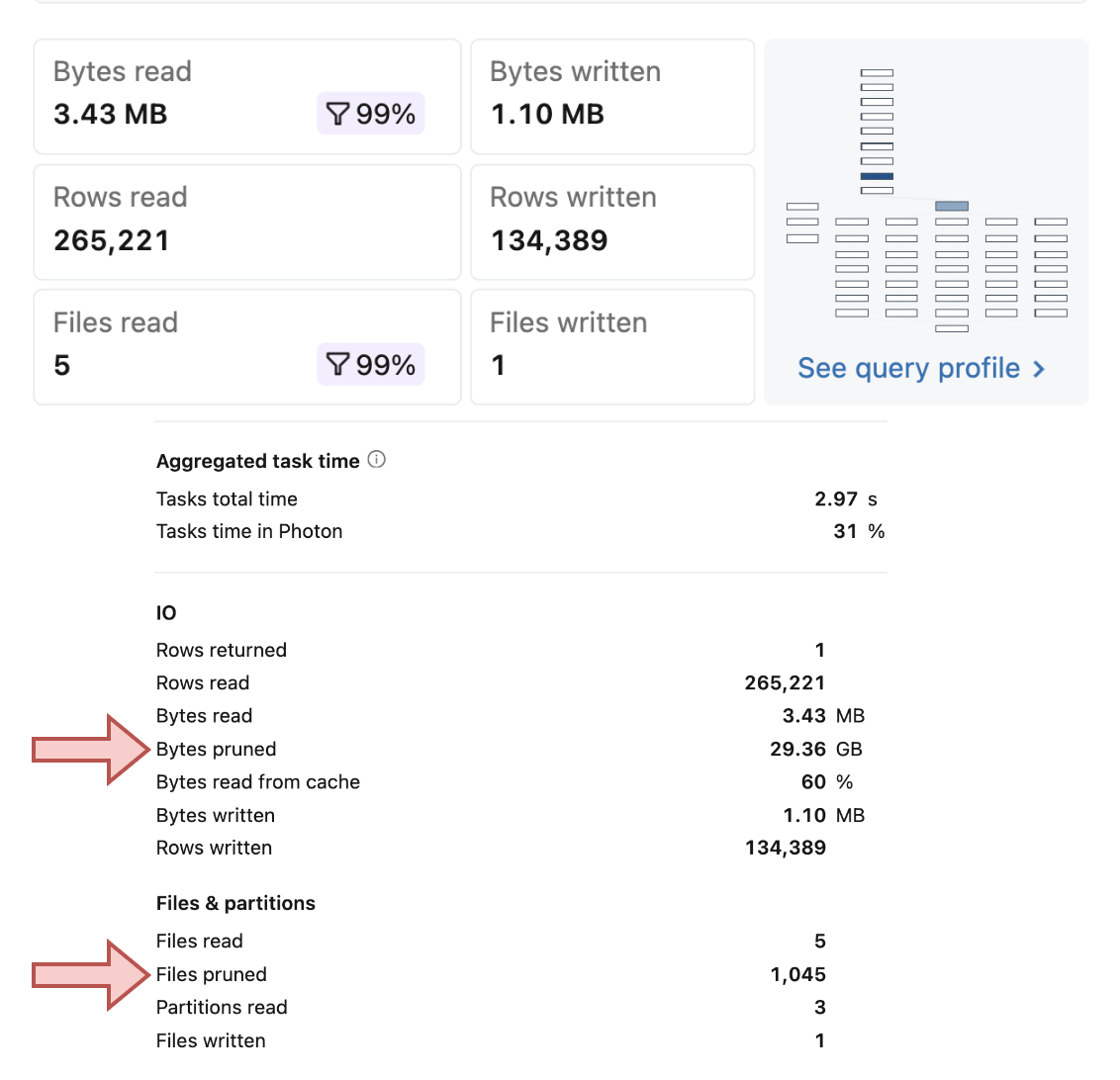Click the Aggregated task time info icon
This screenshot has height=1080, width=1120.
376,460
